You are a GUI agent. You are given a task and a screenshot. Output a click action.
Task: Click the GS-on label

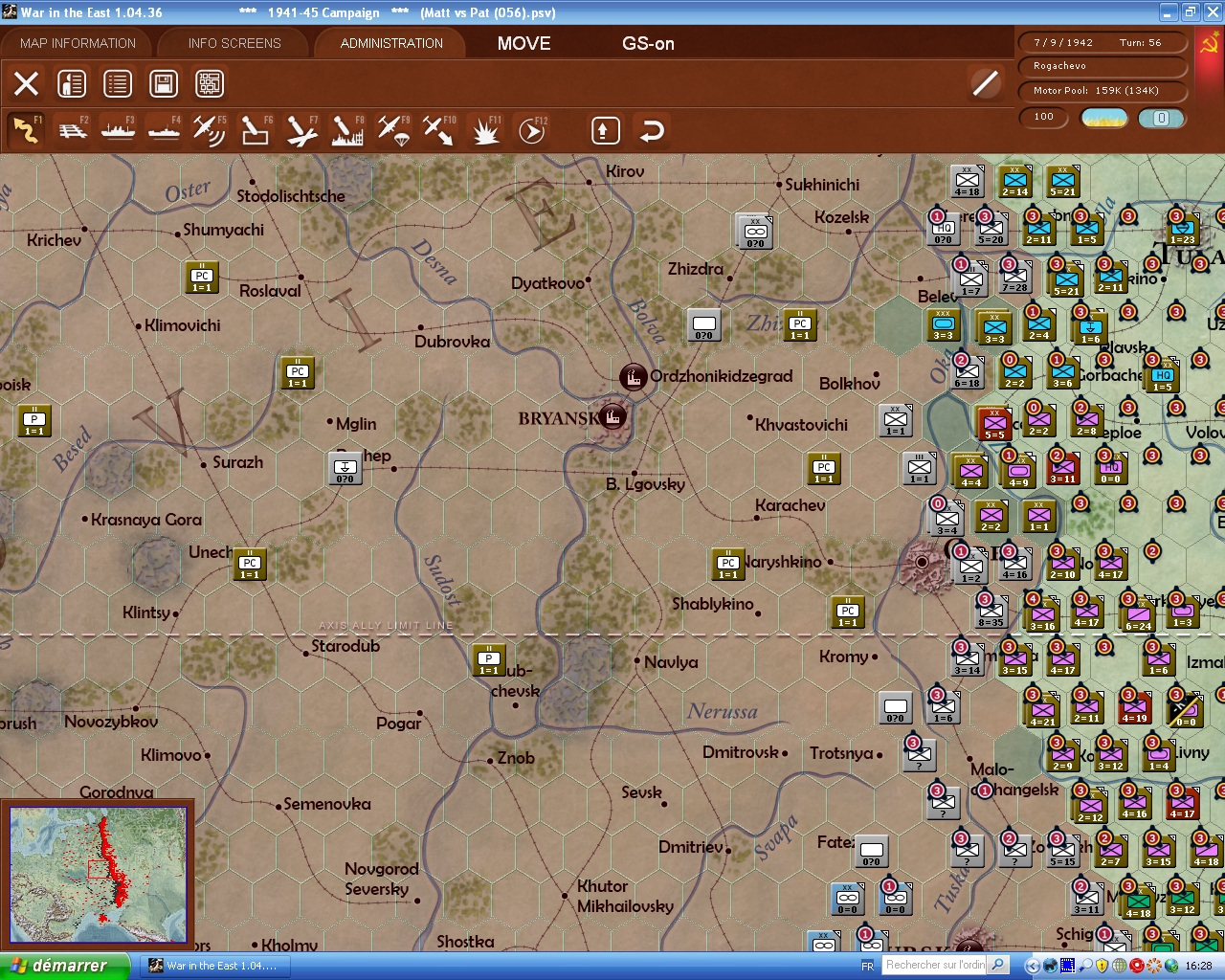(648, 43)
